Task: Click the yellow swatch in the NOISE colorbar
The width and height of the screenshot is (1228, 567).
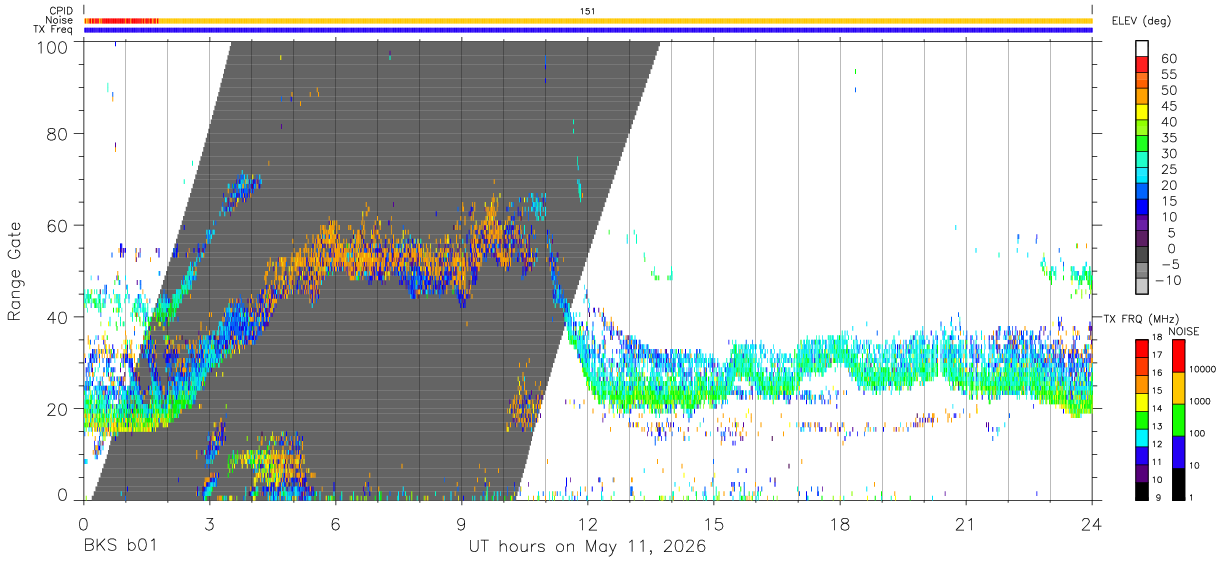Action: [1179, 388]
